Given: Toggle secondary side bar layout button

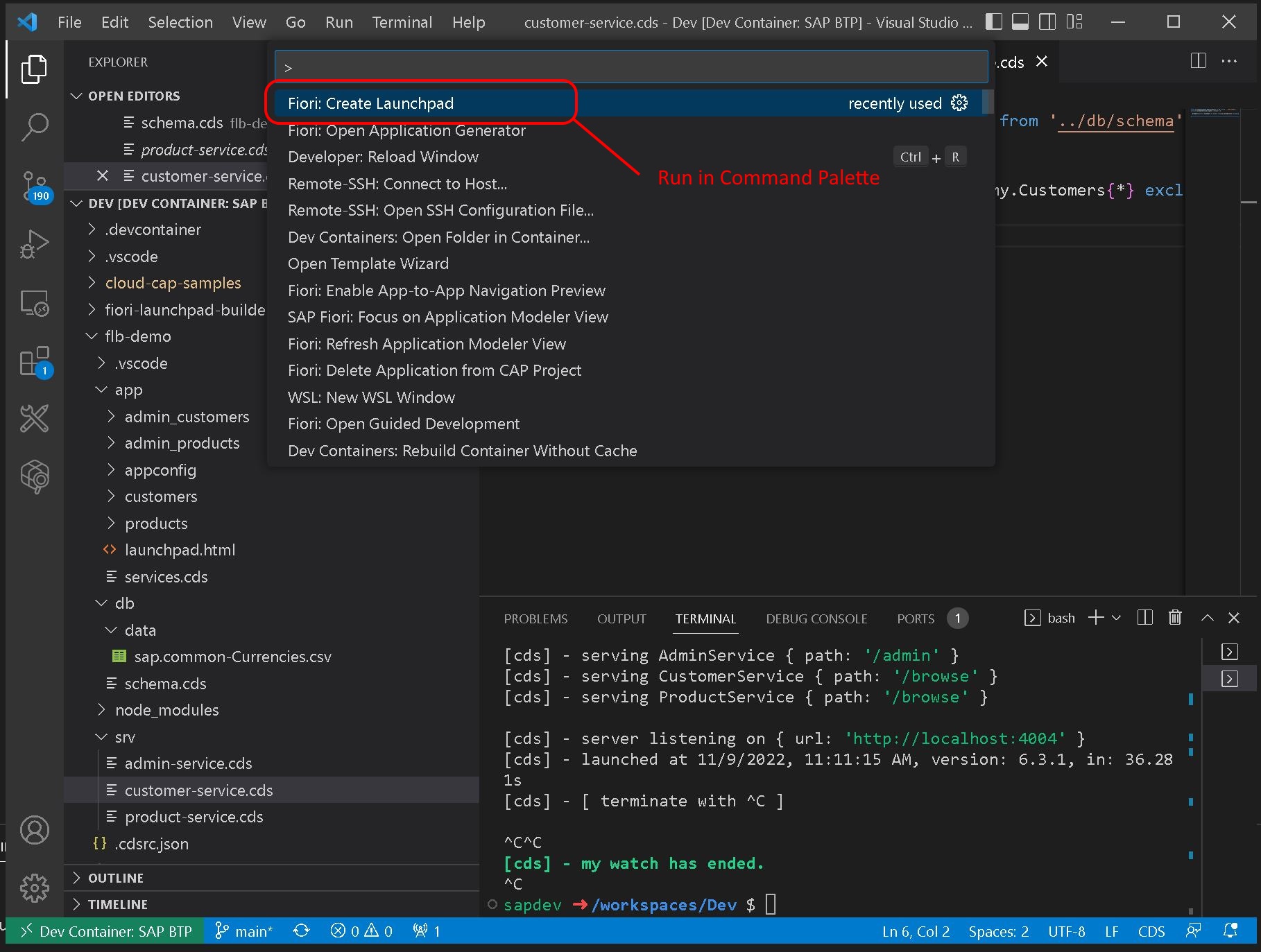Looking at the screenshot, I should click(1047, 22).
